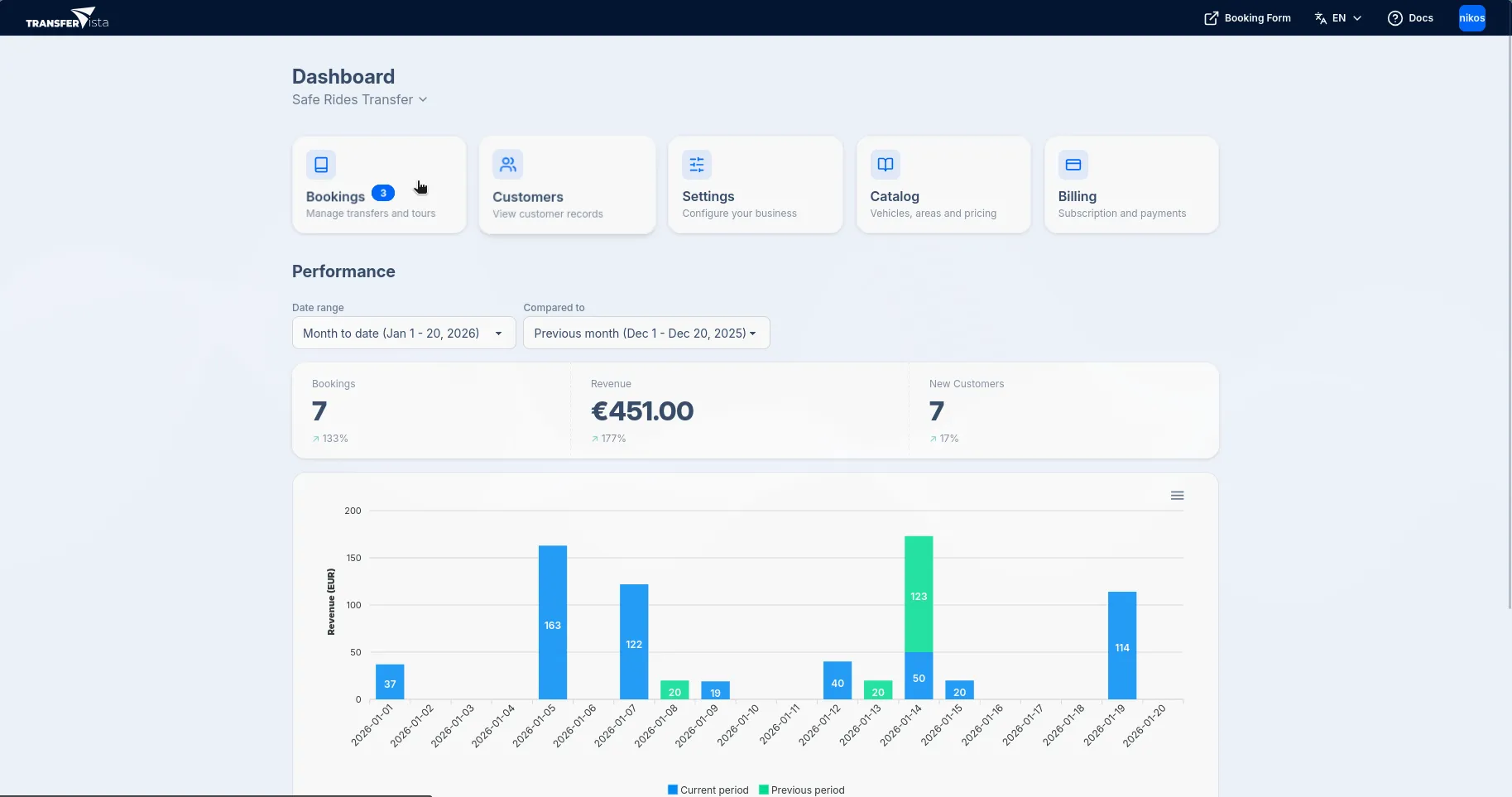Click the translate icon beside EN
This screenshot has height=797, width=1512.
1319,17
